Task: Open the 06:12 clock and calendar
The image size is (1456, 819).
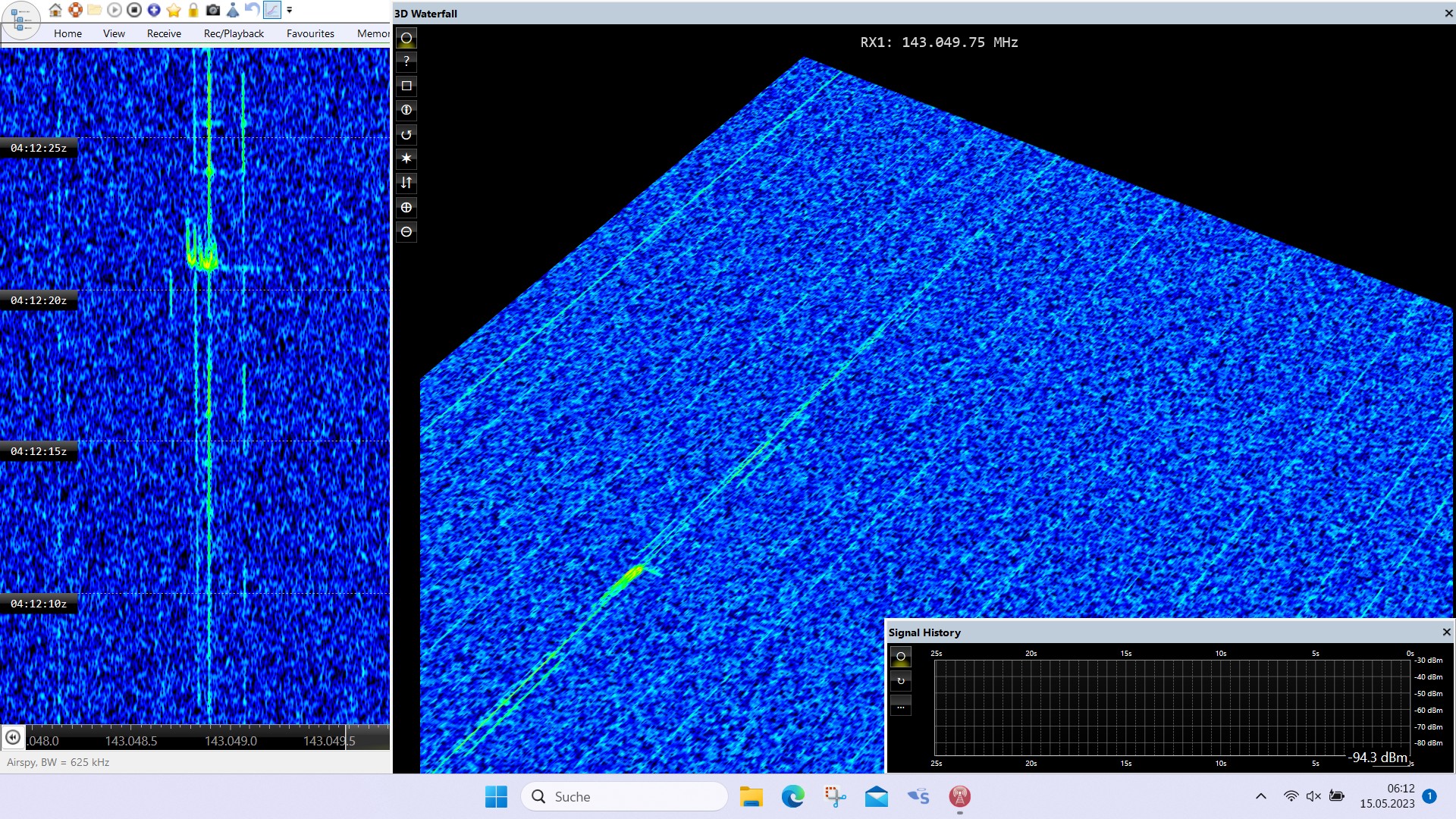Action: (x=1387, y=796)
